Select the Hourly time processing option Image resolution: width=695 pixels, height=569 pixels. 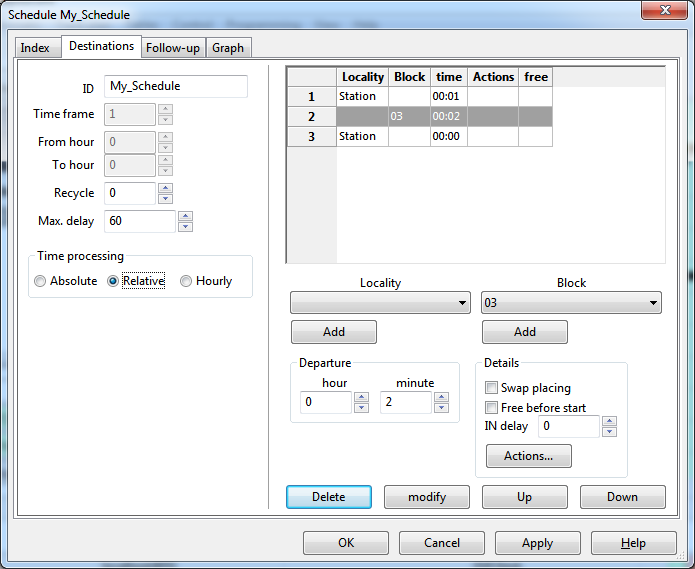pos(187,281)
